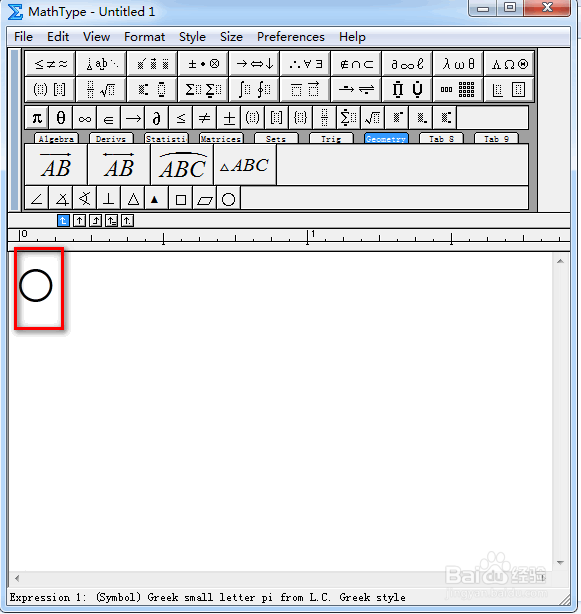Insert the vector AB with right arrow
Viewport: 581px width, 614px height.
click(56, 164)
